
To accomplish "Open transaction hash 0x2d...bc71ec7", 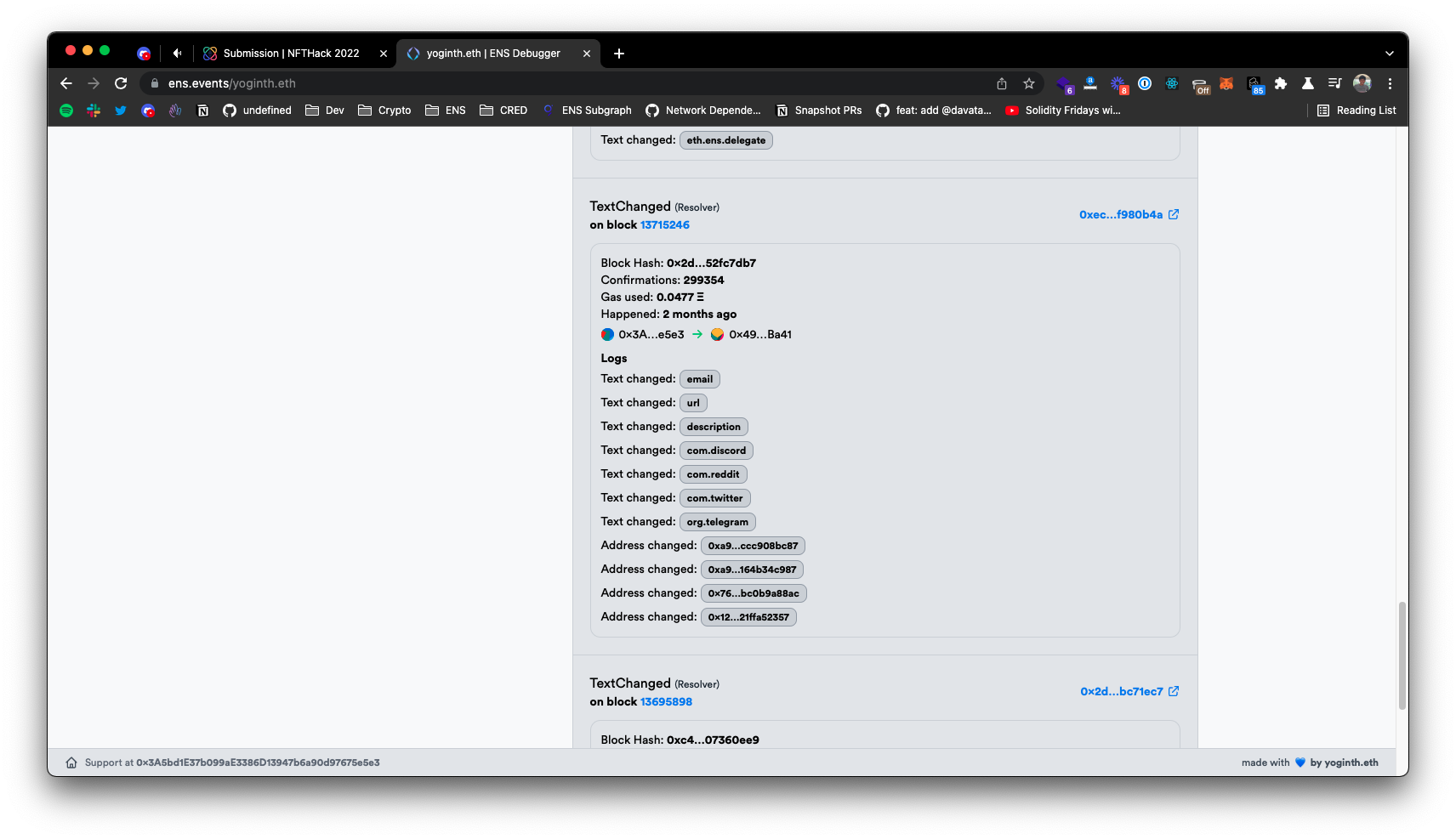I will click(1122, 691).
